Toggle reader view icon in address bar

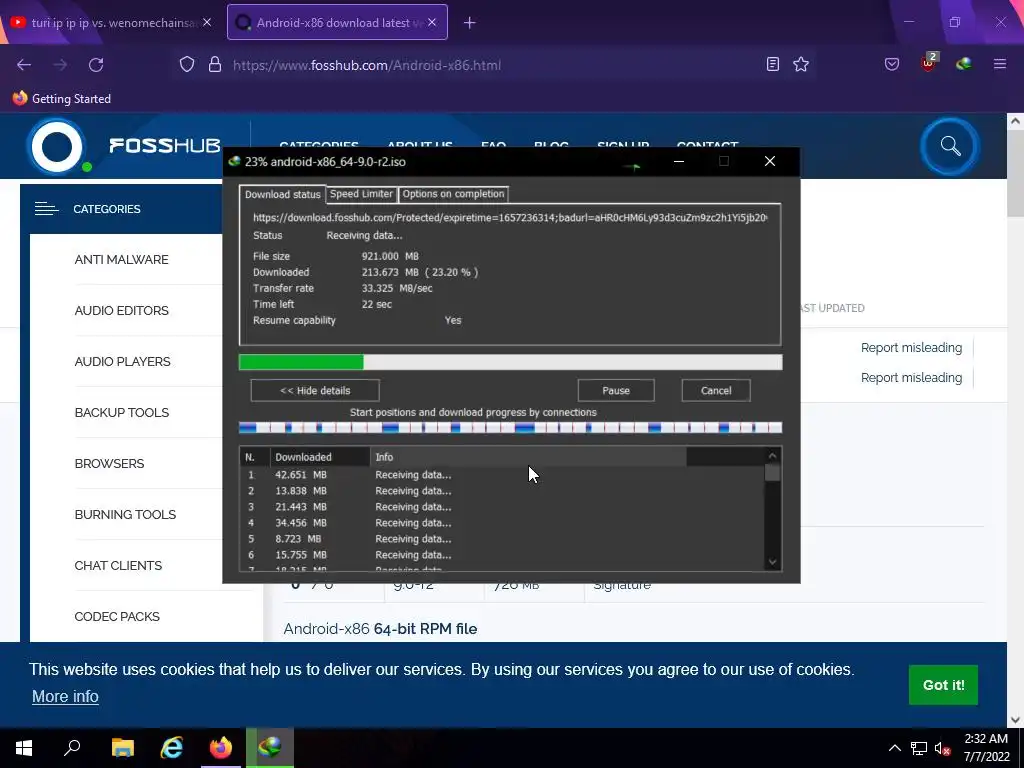point(773,64)
